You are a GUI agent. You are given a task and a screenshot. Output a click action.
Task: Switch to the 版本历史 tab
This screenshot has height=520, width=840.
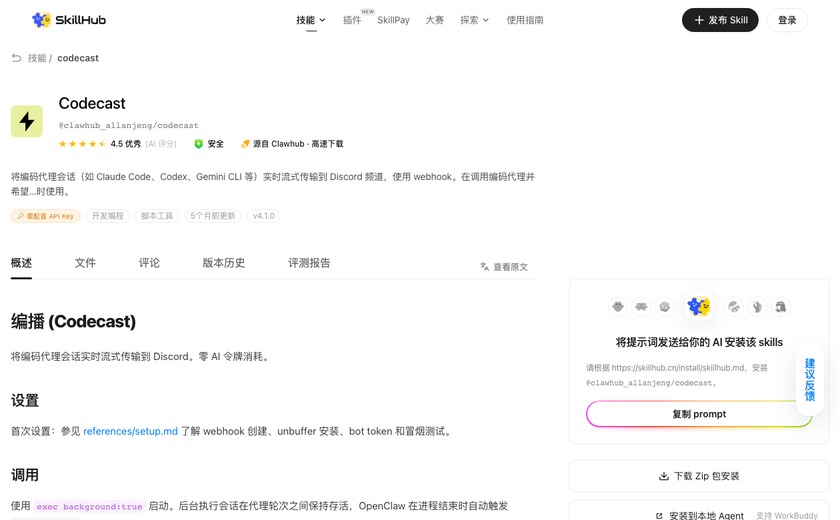[224, 263]
